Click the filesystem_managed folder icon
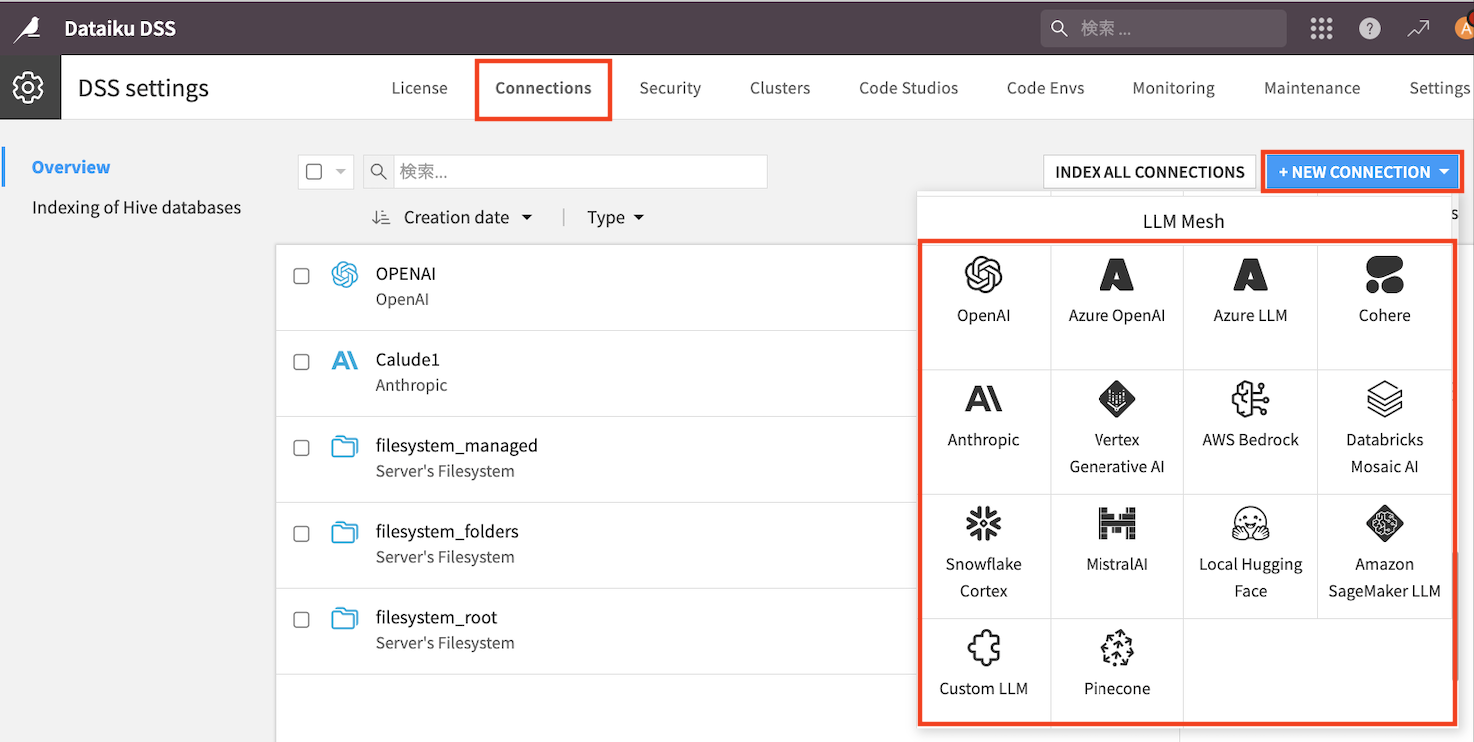Viewport: 1474px width, 742px height. pyautogui.click(x=345, y=446)
